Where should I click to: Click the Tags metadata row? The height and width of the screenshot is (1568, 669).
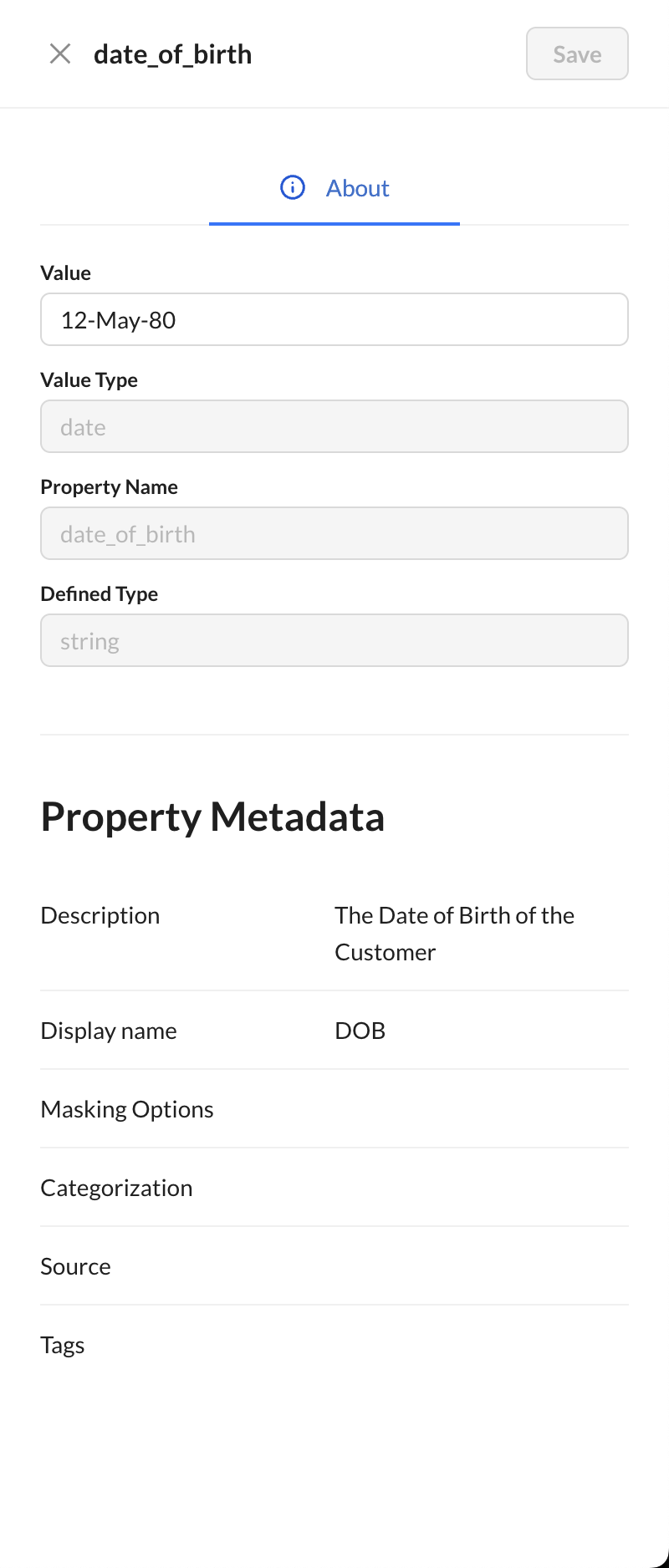point(63,1346)
